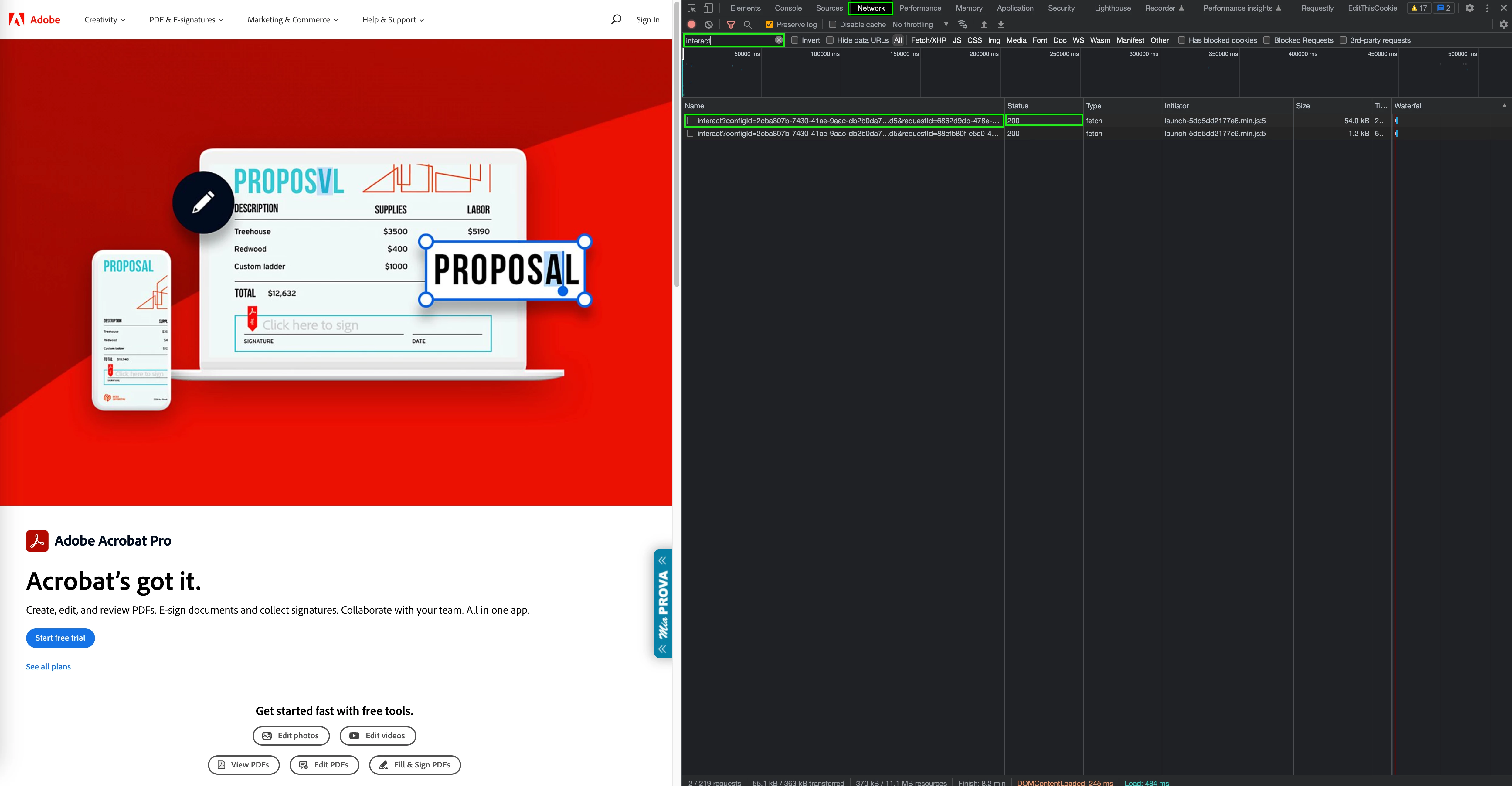Click the red record network log button
This screenshot has width=1512, height=786.
tap(692, 25)
